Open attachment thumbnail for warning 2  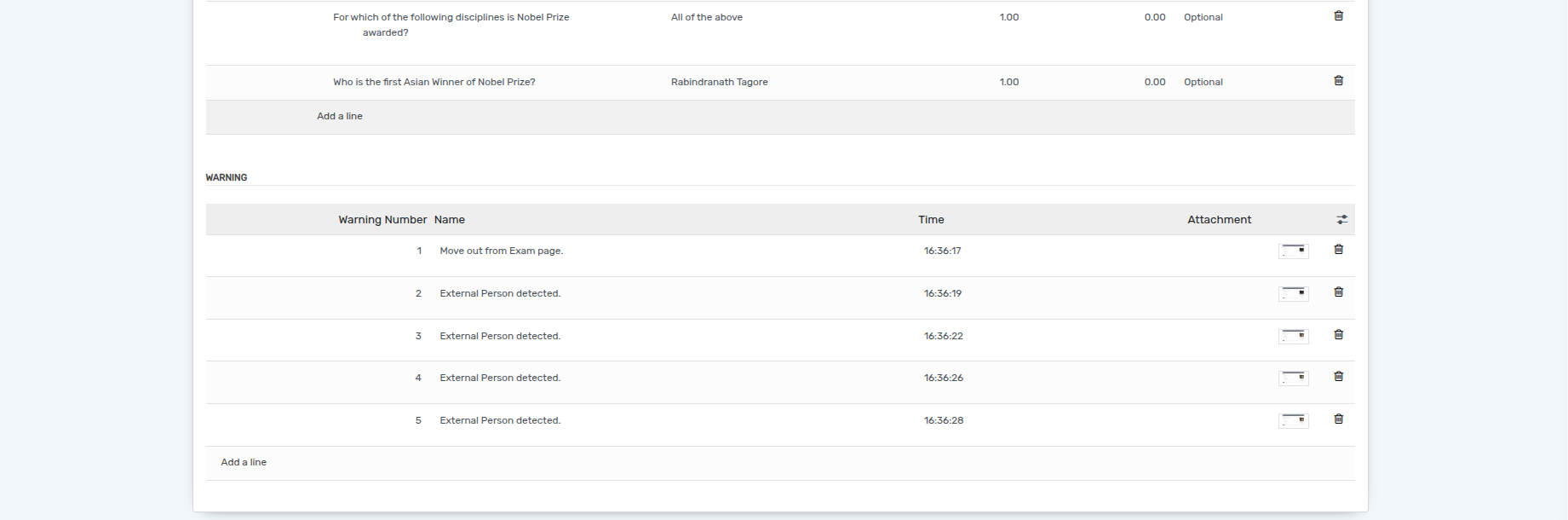coord(1293,293)
